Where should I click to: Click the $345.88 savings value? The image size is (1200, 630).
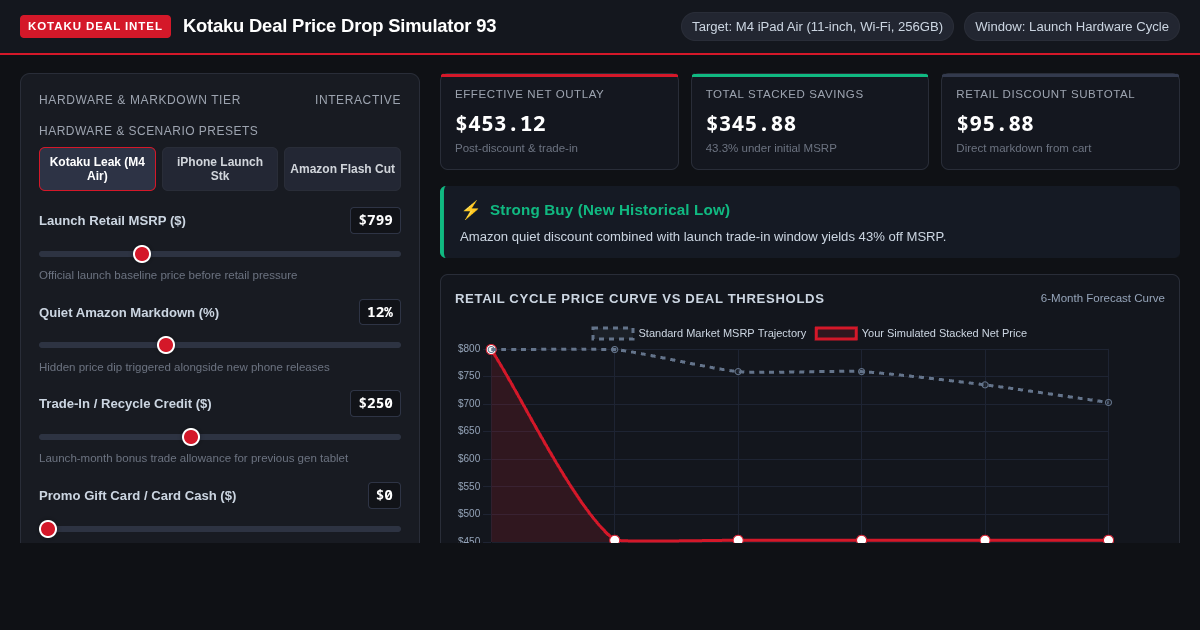point(751,124)
